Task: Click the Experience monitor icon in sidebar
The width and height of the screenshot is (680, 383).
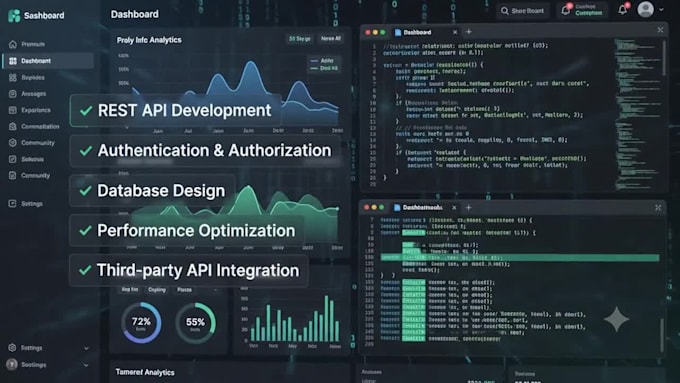Action: pyautogui.click(x=13, y=110)
